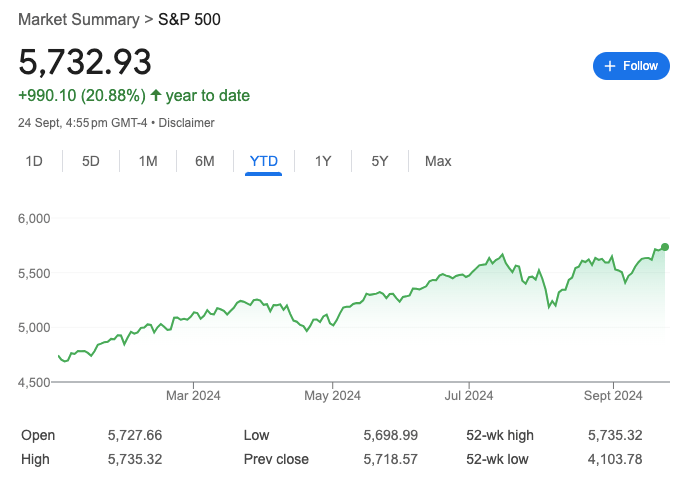
Task: Click the Jul 2024 axis label
Action: [x=469, y=396]
